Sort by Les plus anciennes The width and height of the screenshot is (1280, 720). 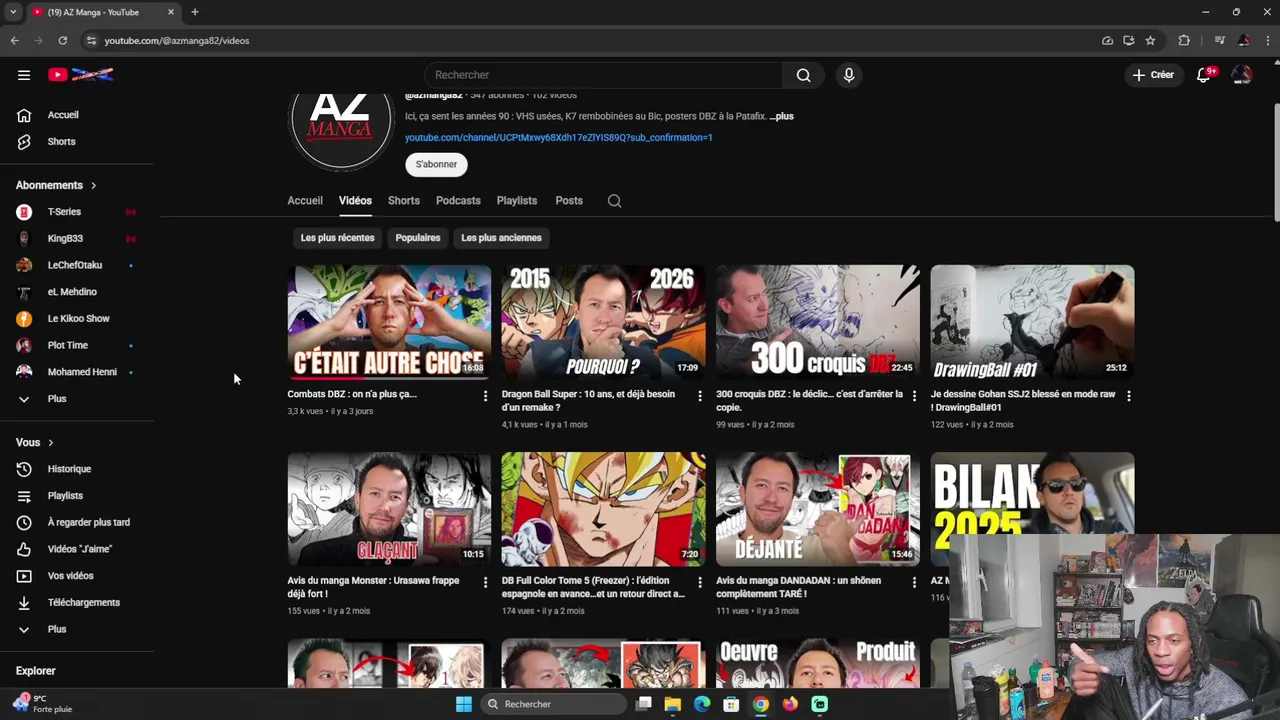click(501, 238)
